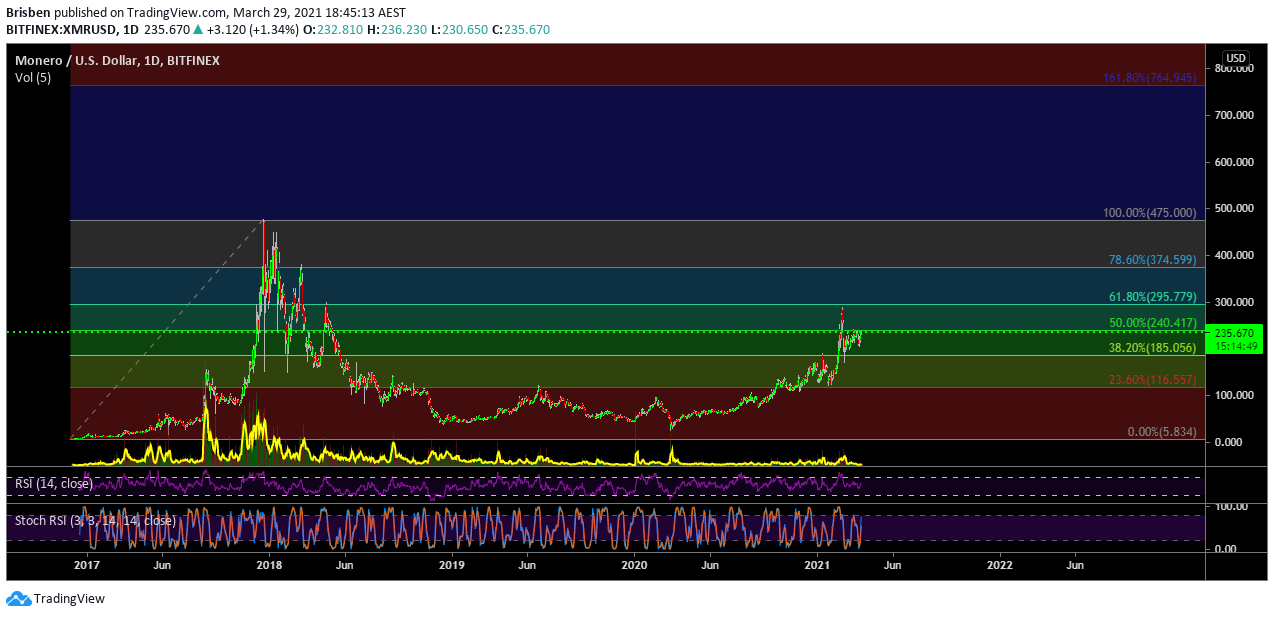
Task: Select the 2018 marker on time axis
Action: point(267,565)
